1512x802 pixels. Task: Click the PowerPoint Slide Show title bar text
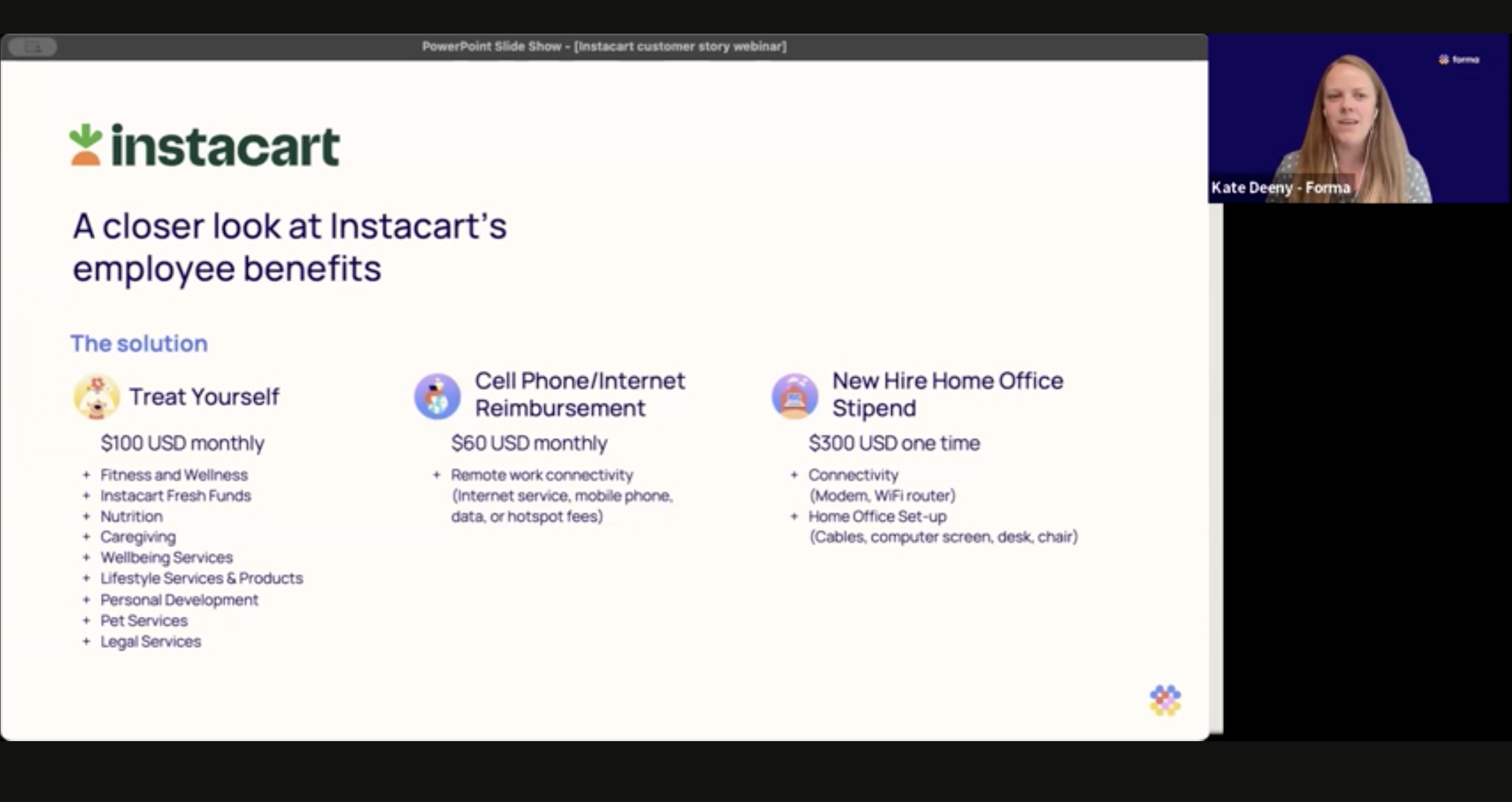tap(604, 46)
